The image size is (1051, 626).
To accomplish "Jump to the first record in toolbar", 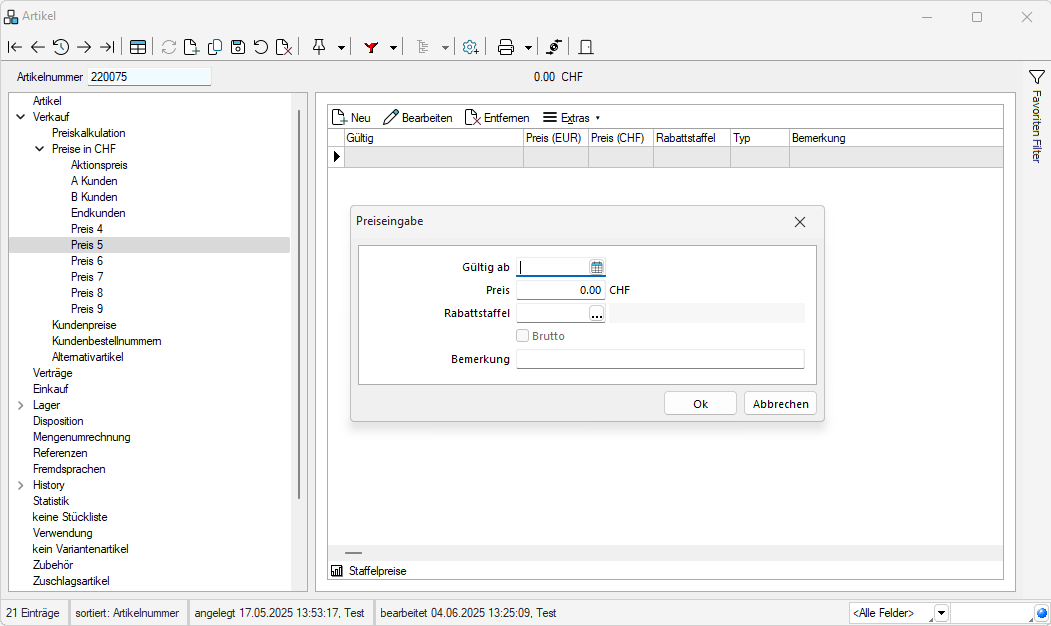I will pos(14,47).
